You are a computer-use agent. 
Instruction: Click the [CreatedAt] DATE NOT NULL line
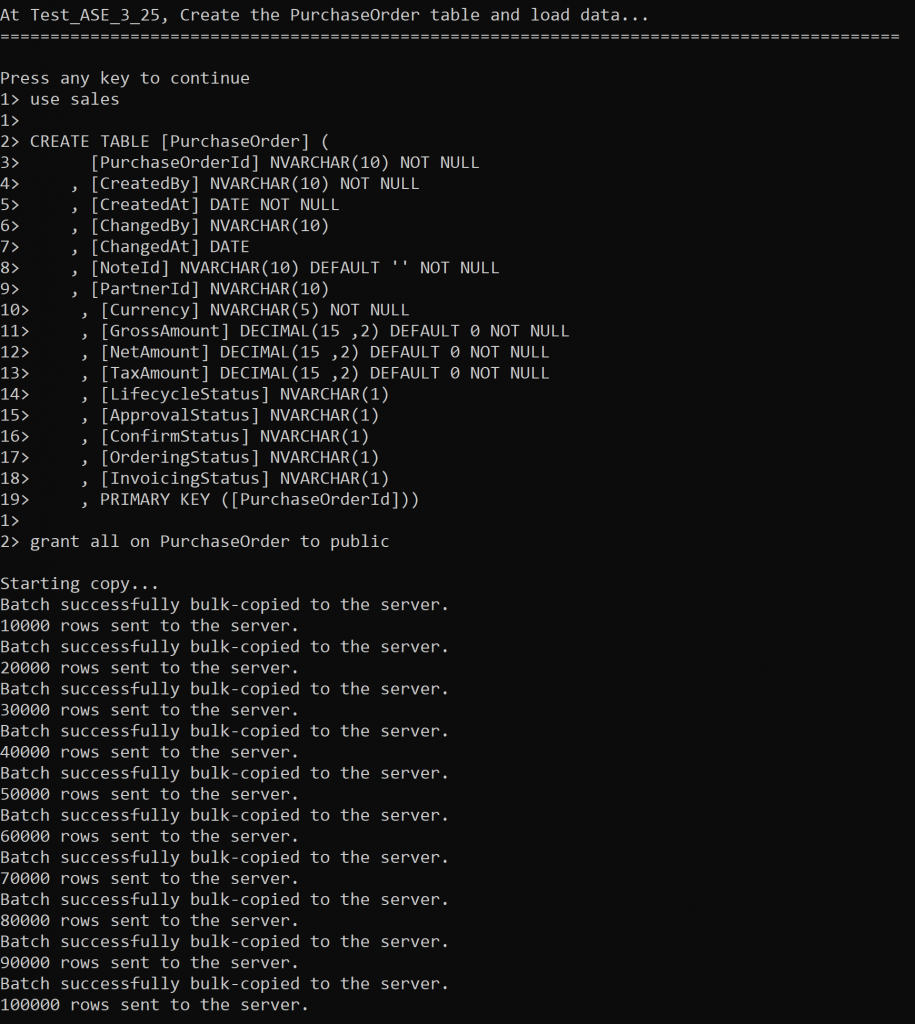[205, 204]
